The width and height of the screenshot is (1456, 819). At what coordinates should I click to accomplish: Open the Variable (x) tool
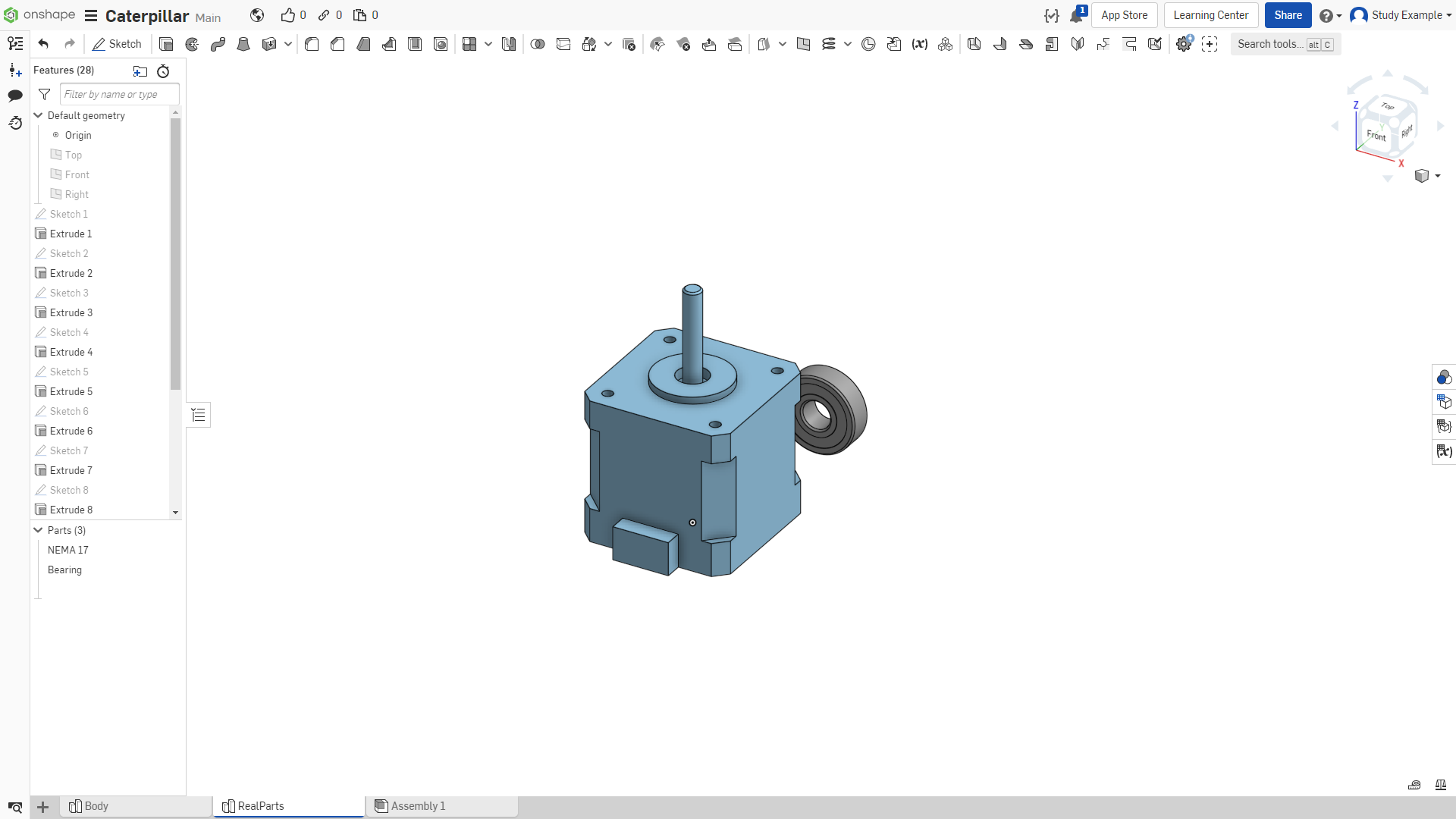click(x=920, y=44)
